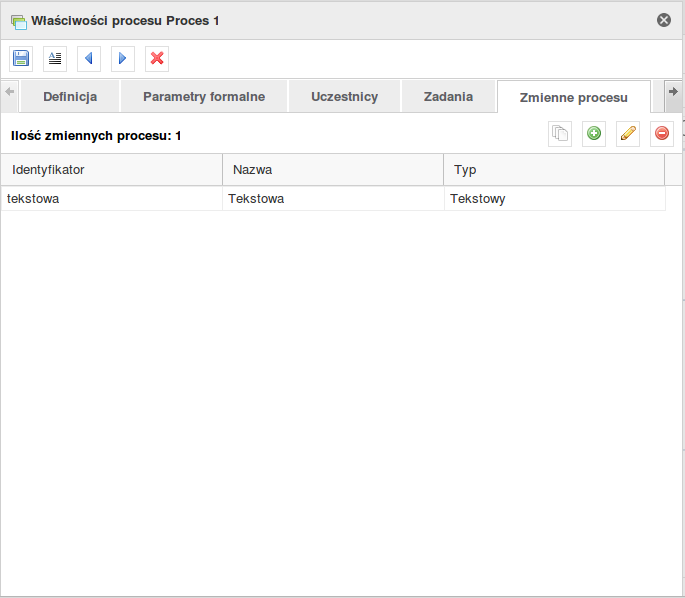The width and height of the screenshot is (685, 598).
Task: Open the Parametry formalne tab
Action: 204,97
